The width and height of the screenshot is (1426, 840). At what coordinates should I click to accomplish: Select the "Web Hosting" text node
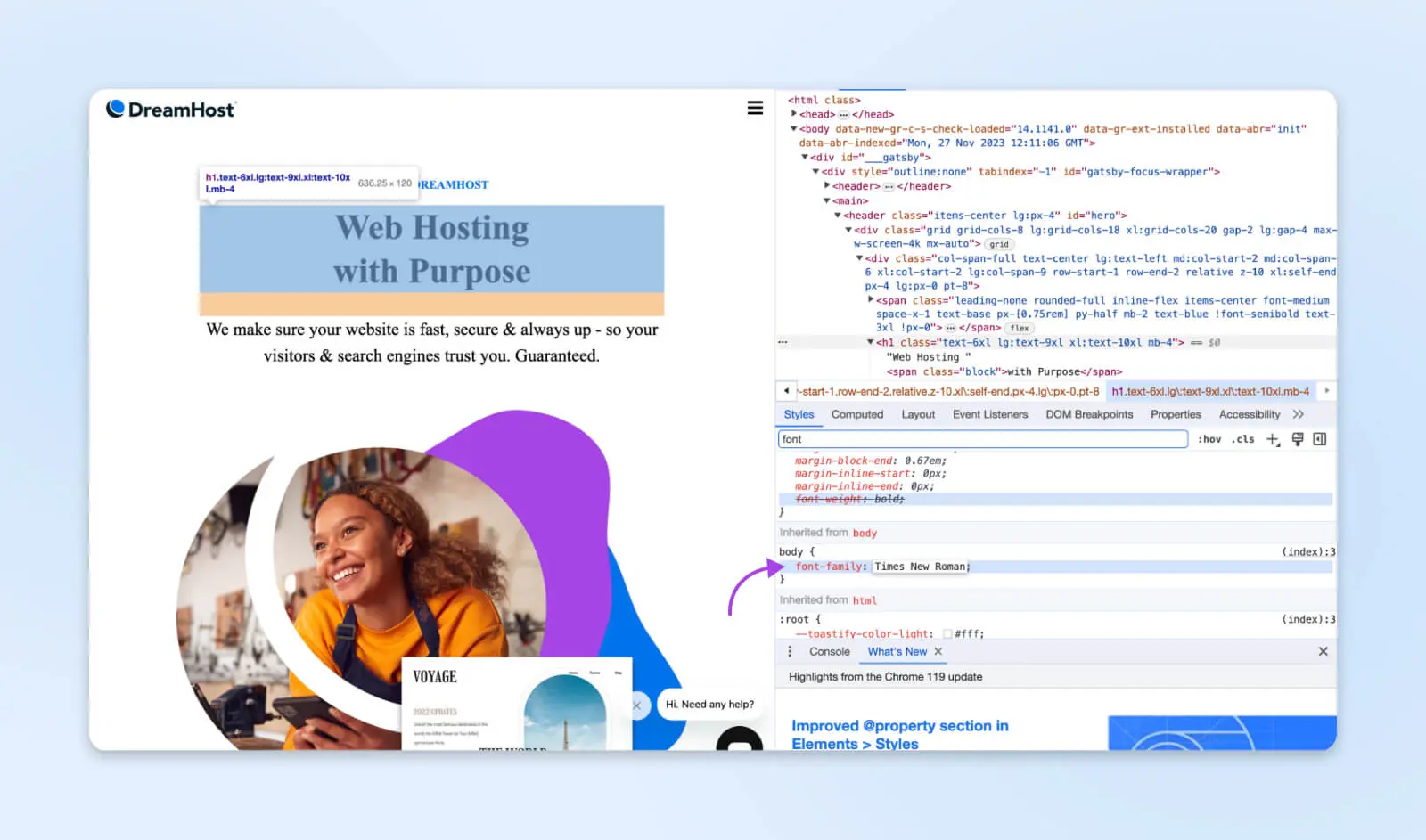point(929,357)
